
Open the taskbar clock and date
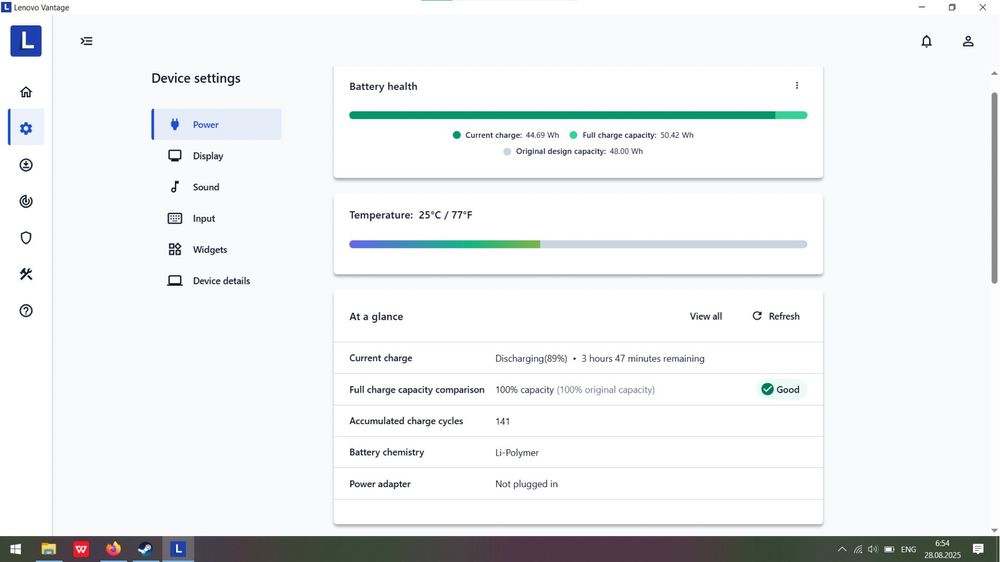tap(943, 549)
